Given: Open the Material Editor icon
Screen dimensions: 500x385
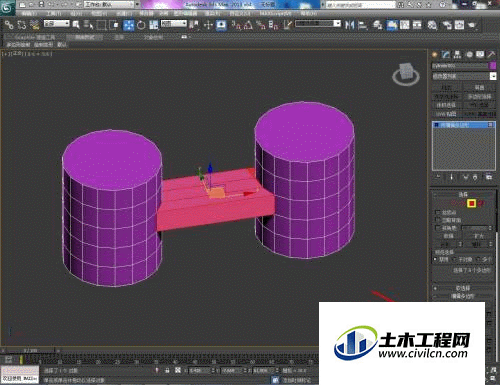Looking at the screenshot, I should point(432,25).
